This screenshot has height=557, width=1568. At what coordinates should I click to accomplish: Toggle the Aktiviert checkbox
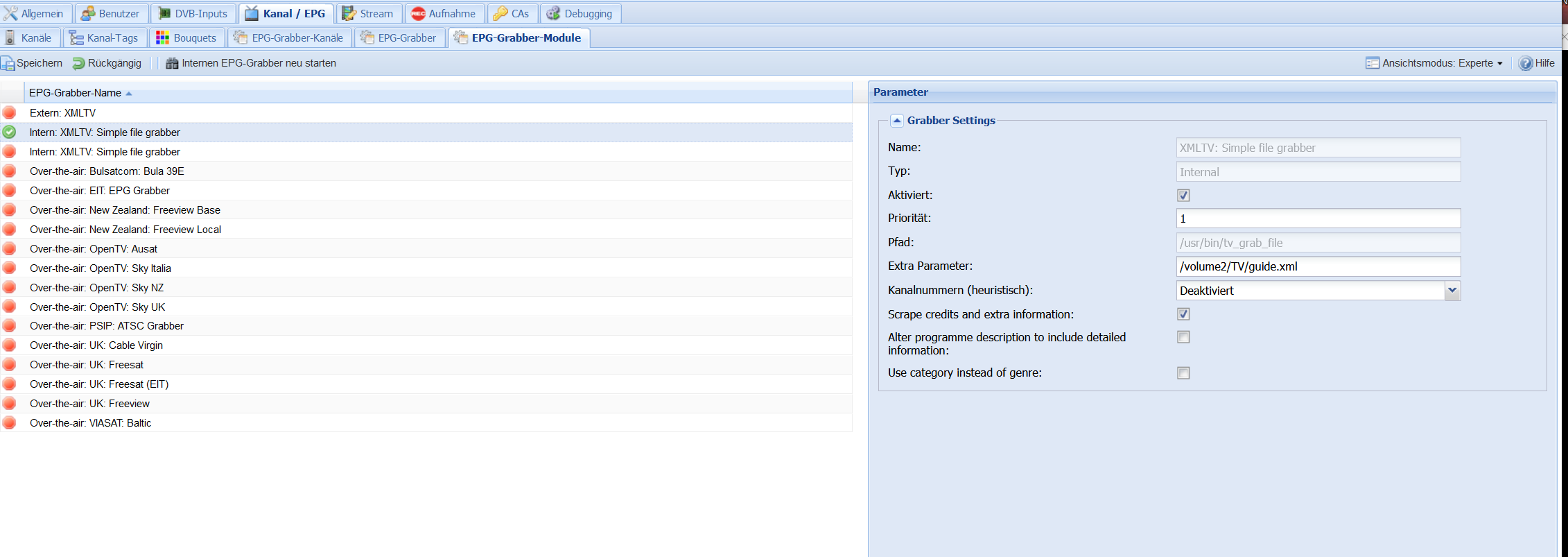click(x=1183, y=196)
